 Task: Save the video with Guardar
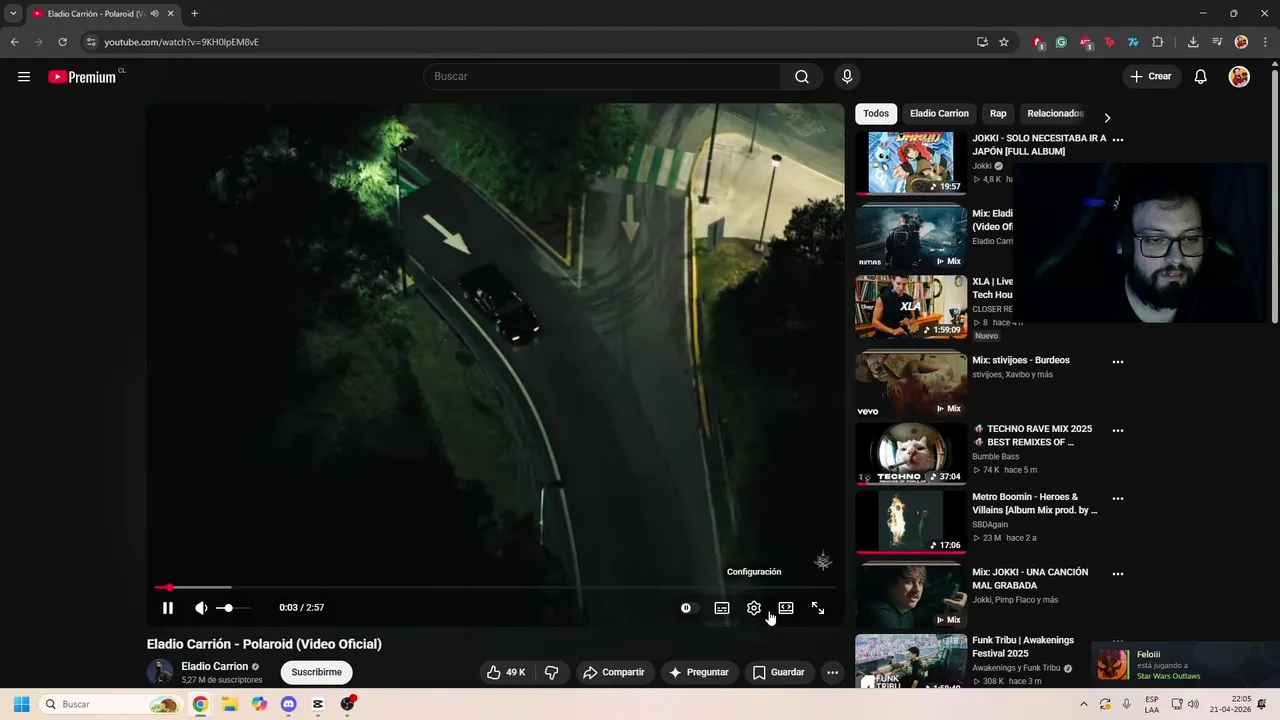(778, 672)
